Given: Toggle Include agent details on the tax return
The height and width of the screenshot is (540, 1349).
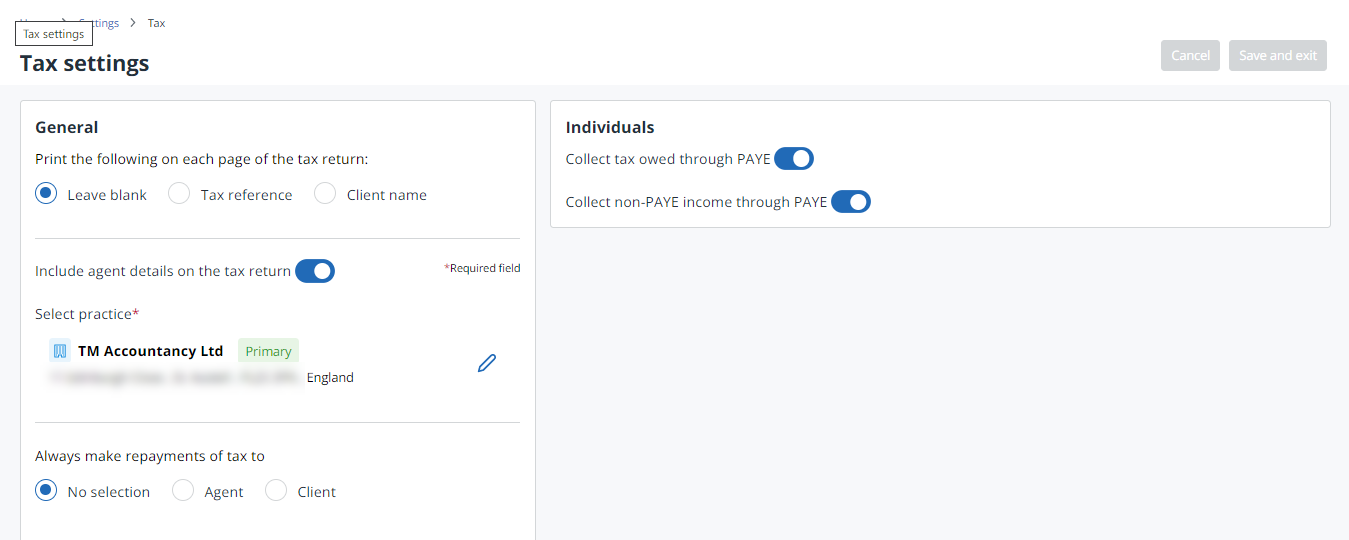Looking at the screenshot, I should click(315, 271).
